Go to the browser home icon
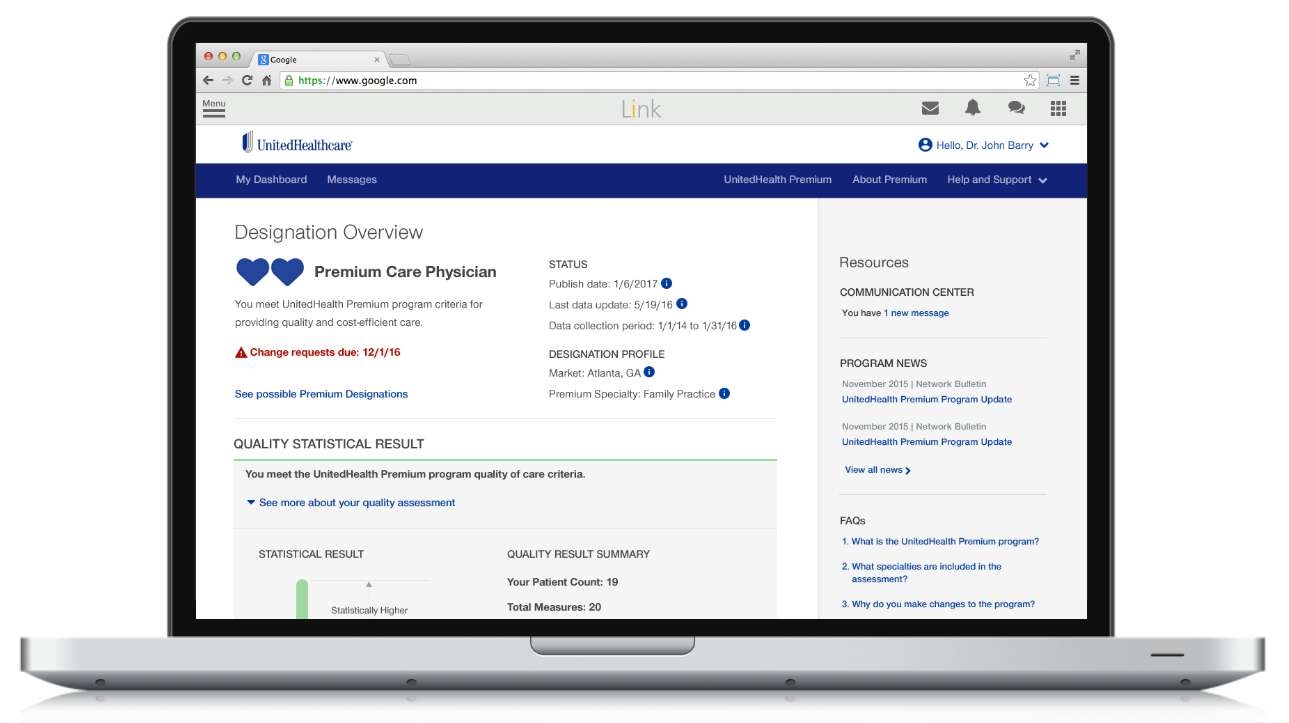 tap(267, 80)
